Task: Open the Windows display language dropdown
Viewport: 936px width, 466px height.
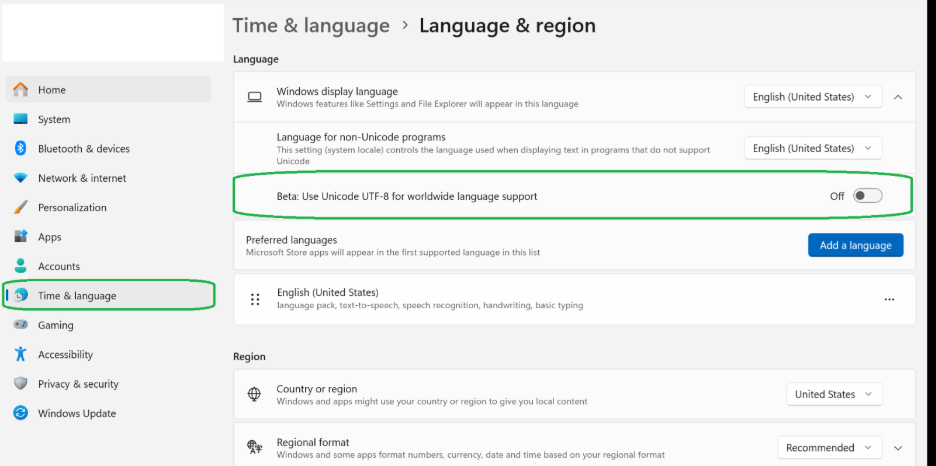Action: coord(813,97)
